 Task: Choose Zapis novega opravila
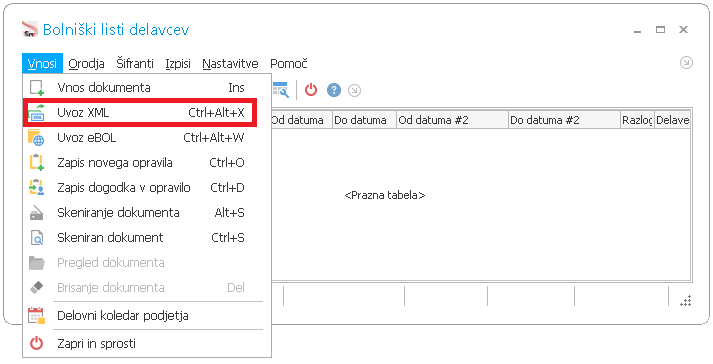(147, 162)
